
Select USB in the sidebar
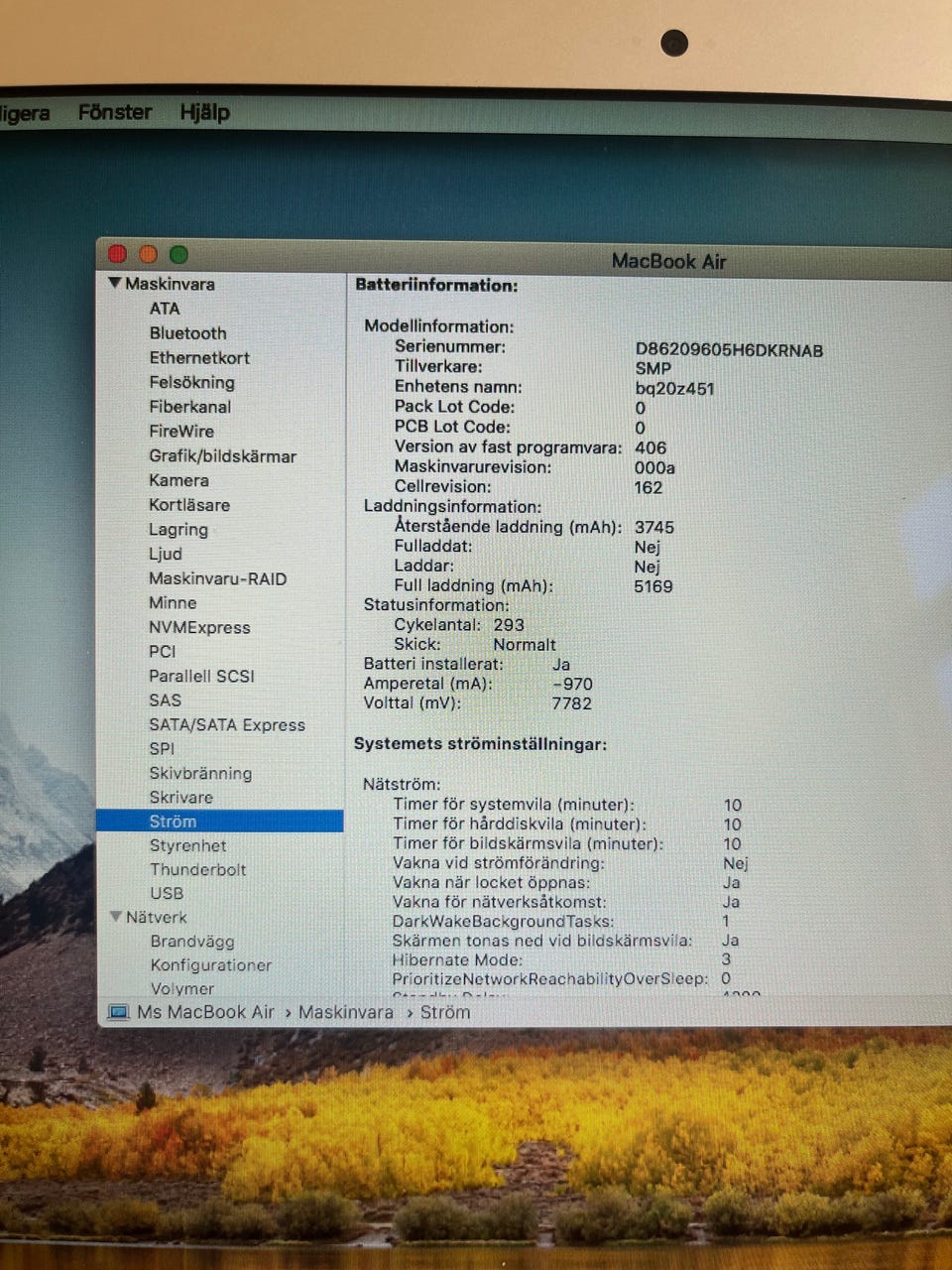[167, 893]
